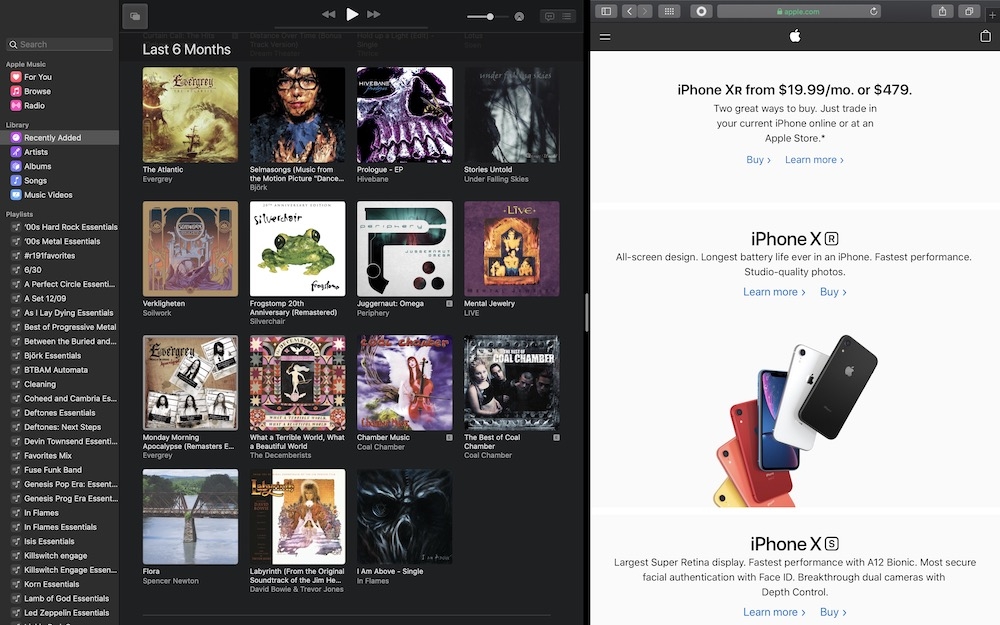This screenshot has width=1000, height=625.
Task: Open Mental Jewelry album by LIVE
Action: click(x=511, y=249)
